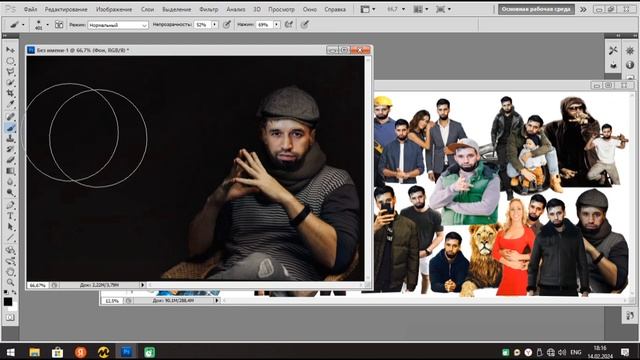Select the Pen tool

(x=10, y=205)
